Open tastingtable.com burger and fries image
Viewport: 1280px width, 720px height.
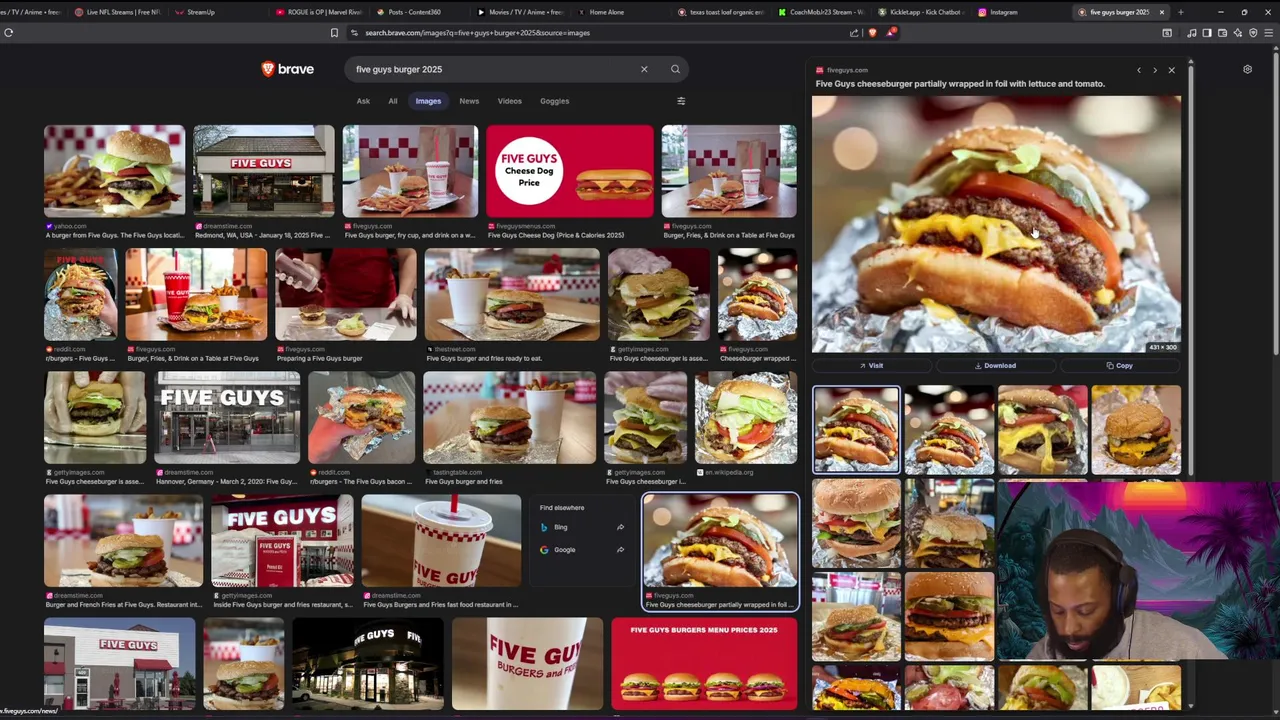click(x=510, y=418)
